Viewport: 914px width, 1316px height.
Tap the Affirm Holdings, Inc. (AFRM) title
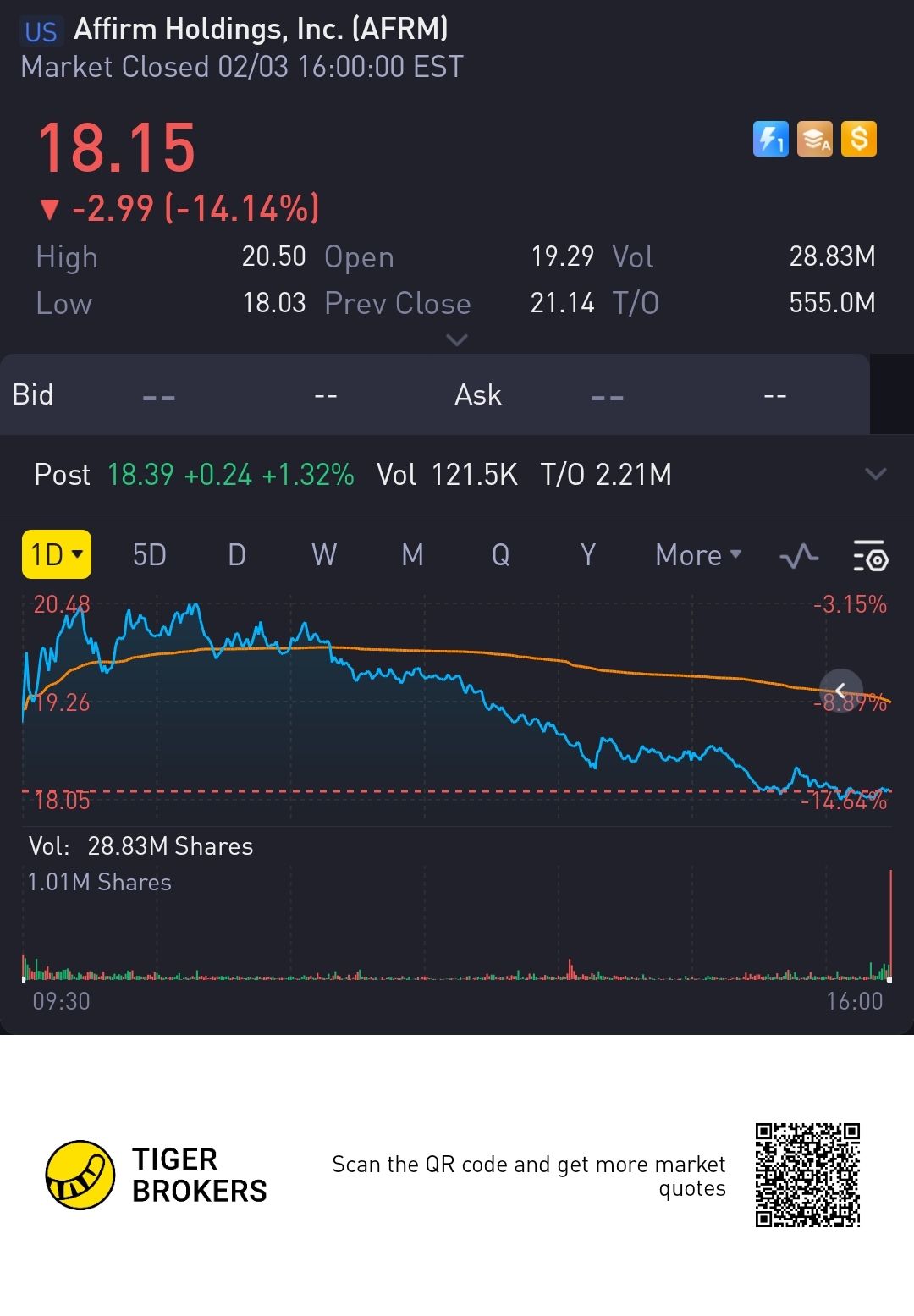tap(261, 30)
